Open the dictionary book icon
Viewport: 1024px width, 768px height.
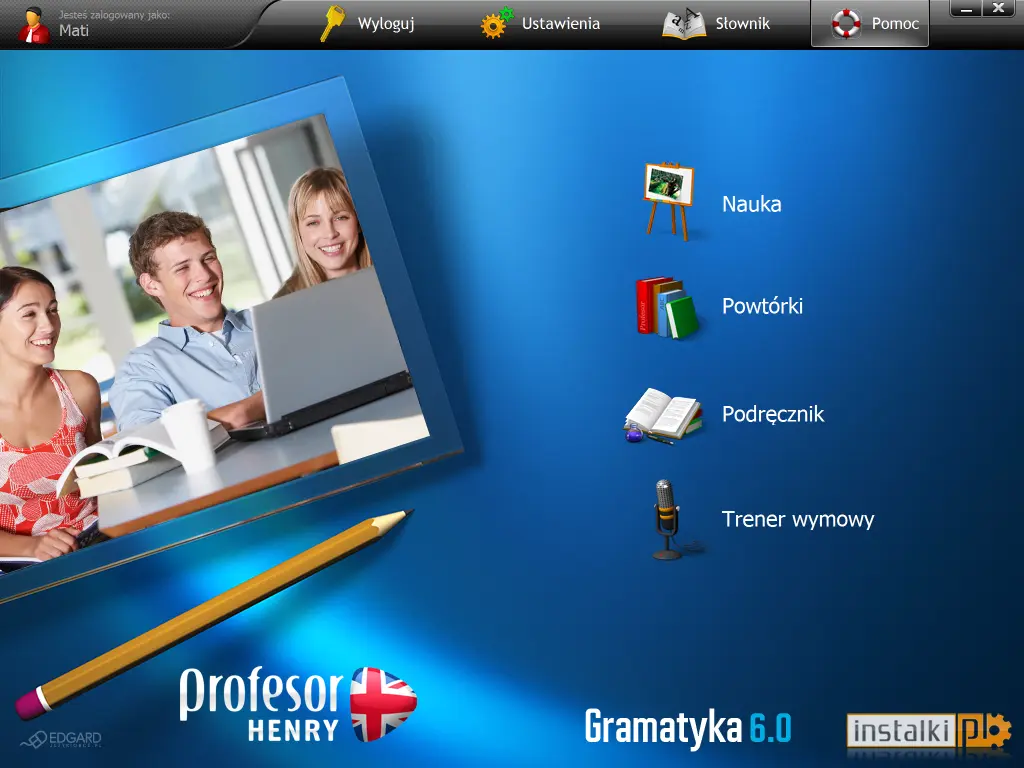(x=684, y=24)
